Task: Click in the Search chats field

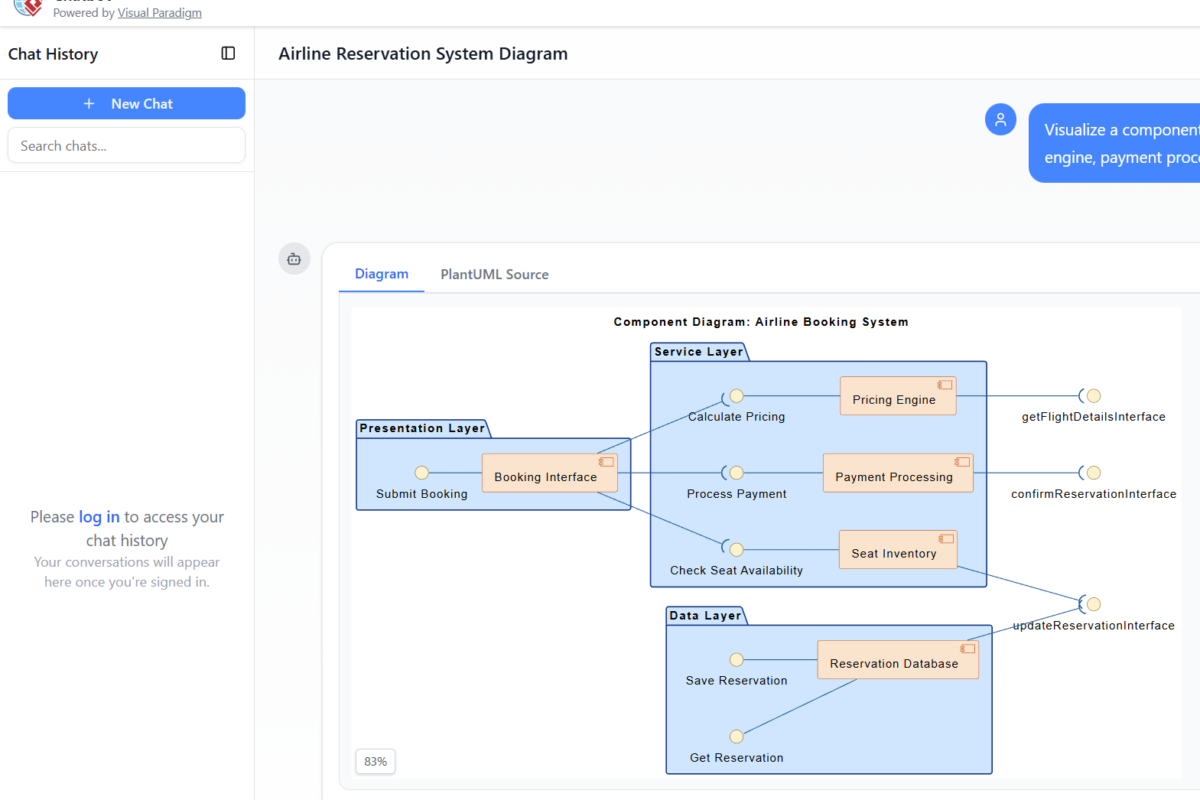Action: (126, 145)
